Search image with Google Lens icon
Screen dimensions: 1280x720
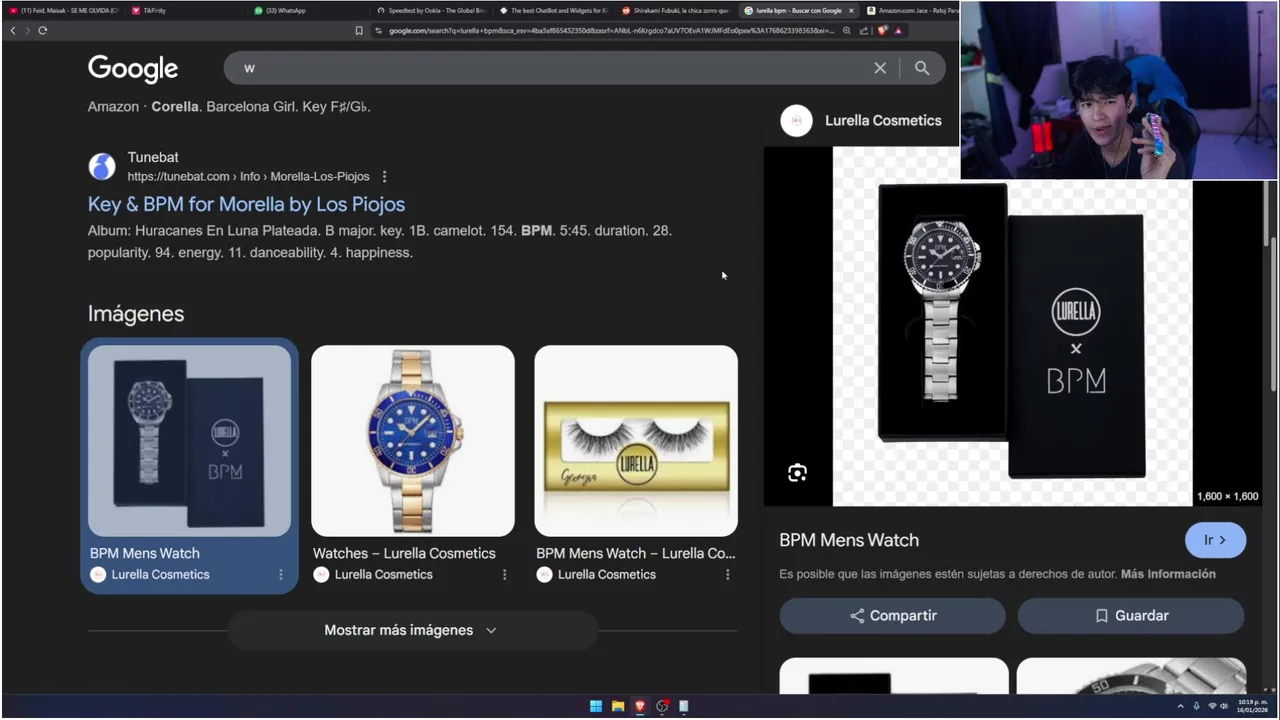797,473
